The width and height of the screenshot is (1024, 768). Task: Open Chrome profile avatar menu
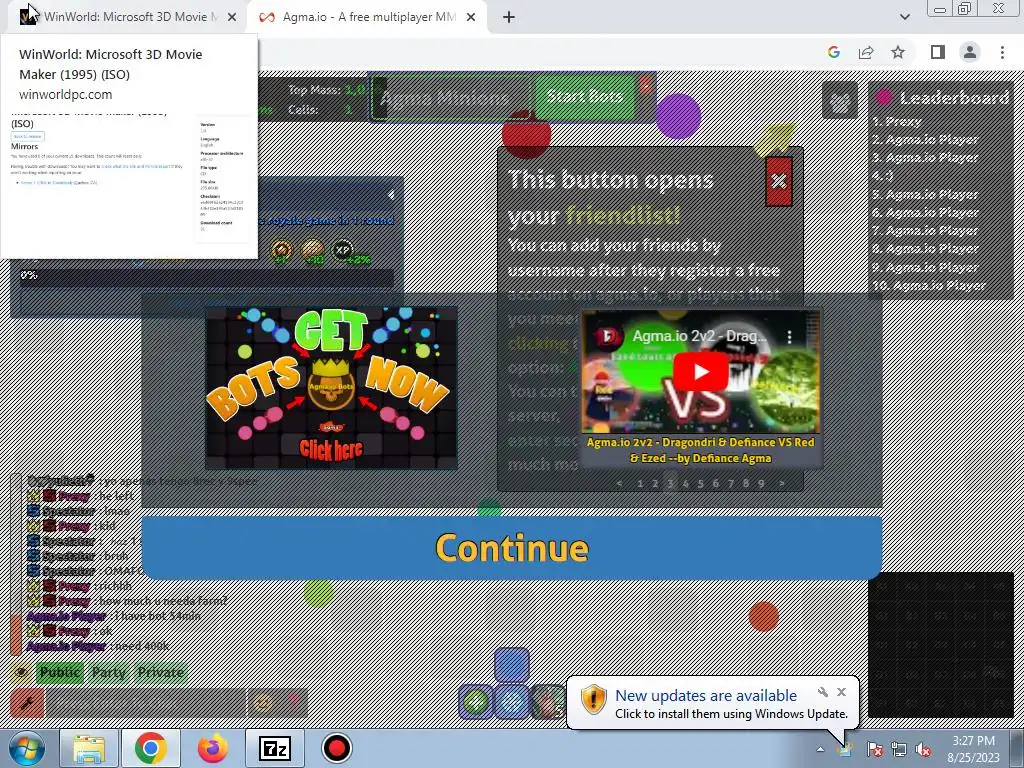click(x=970, y=52)
